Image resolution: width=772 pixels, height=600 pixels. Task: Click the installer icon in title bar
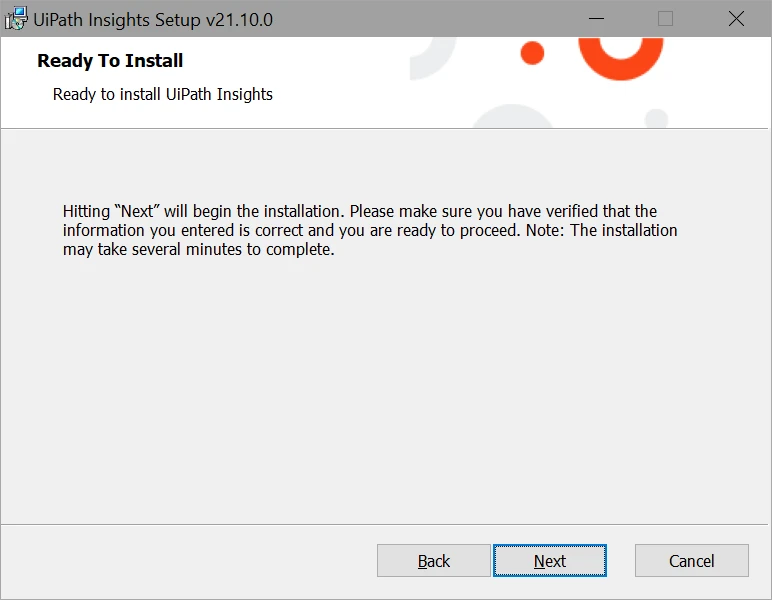(x=16, y=19)
